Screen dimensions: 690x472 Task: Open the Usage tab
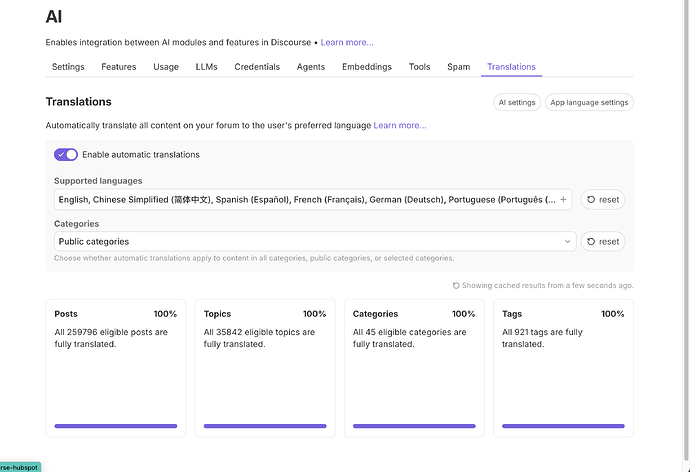click(166, 67)
